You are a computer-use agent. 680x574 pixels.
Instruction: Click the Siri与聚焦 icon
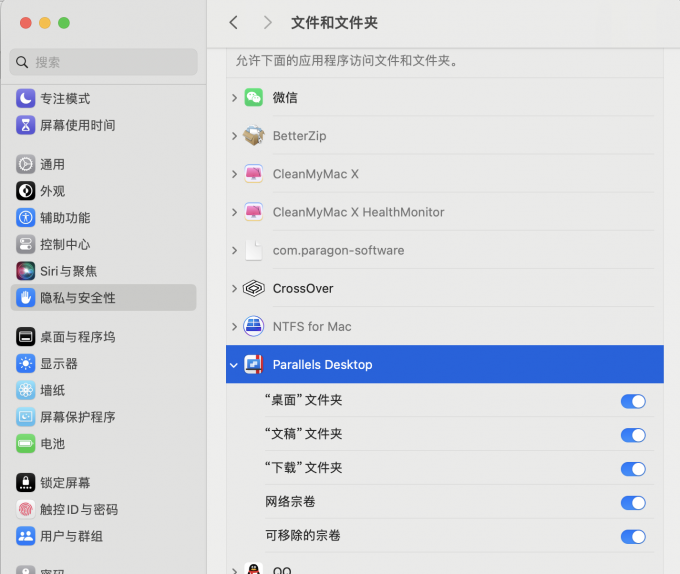(26, 271)
